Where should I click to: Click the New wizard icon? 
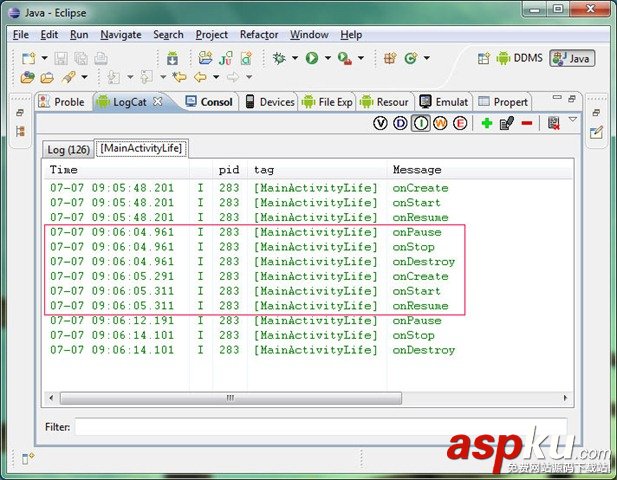[28, 59]
